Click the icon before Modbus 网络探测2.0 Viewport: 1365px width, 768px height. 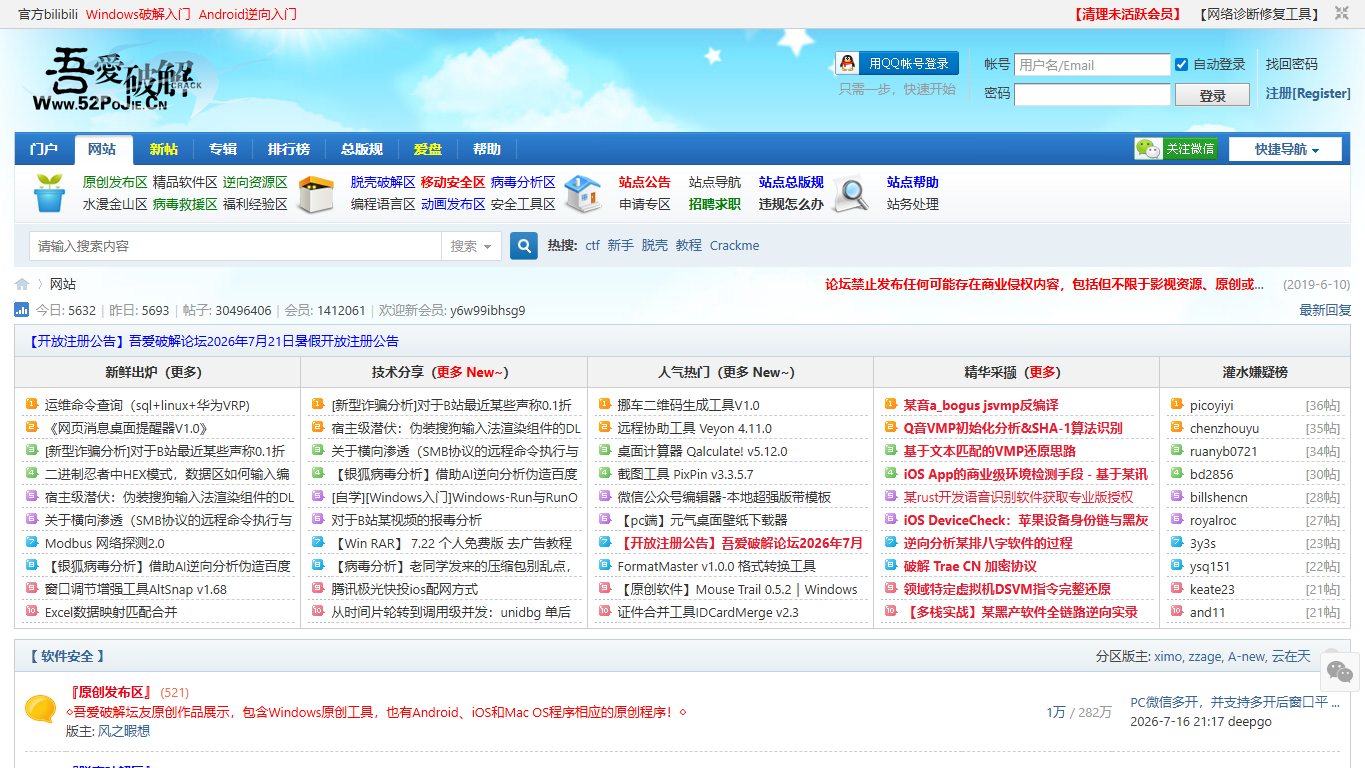[31, 543]
